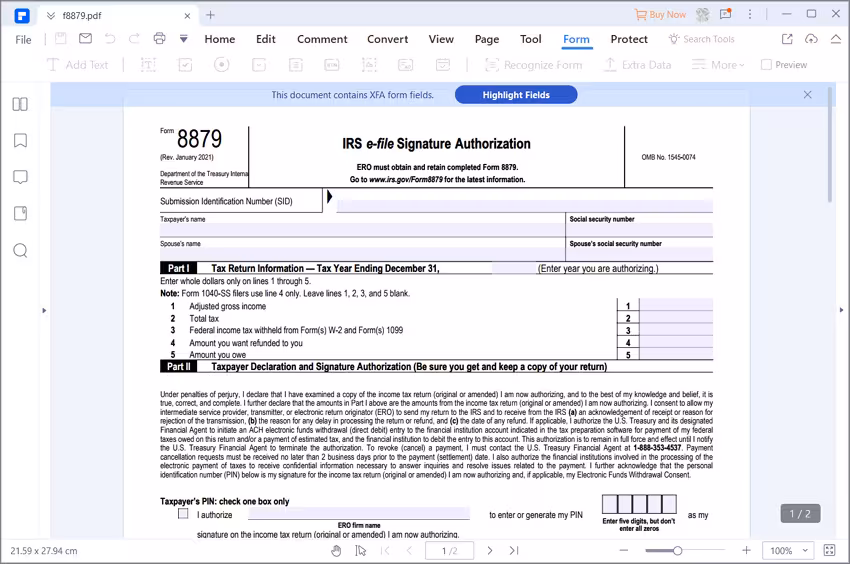
Task: Open the Edit tab
Action: [x=266, y=39]
